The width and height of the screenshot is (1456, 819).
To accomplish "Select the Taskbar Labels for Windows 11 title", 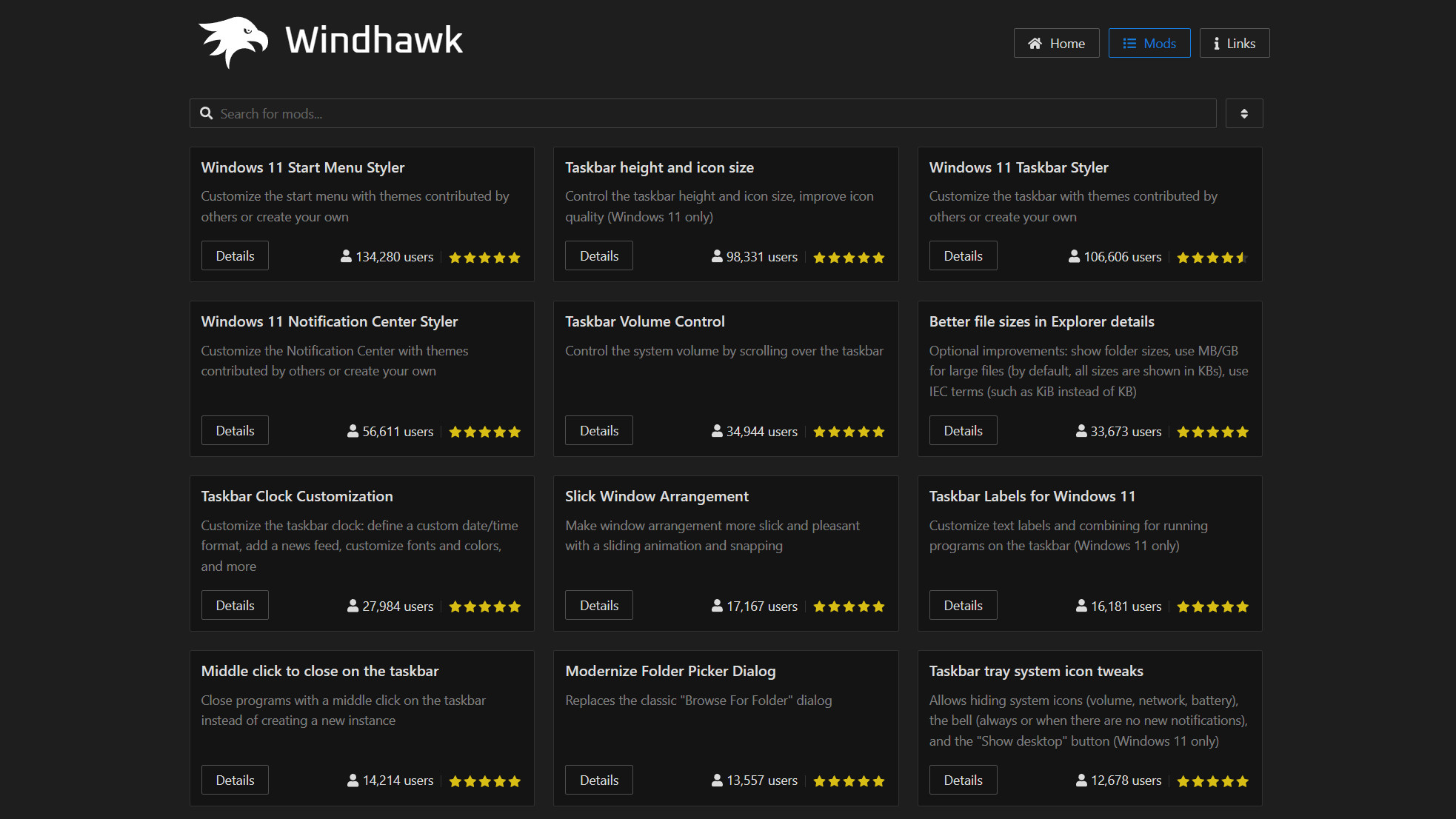I will pyautogui.click(x=1032, y=496).
